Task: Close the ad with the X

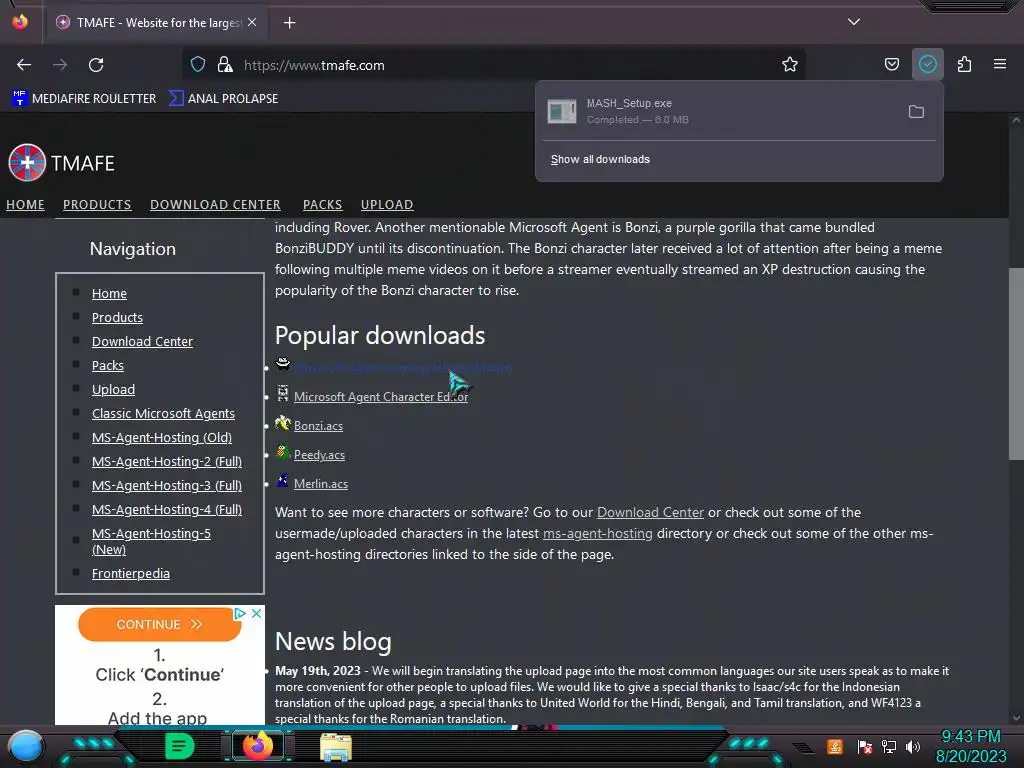Action: 257,613
